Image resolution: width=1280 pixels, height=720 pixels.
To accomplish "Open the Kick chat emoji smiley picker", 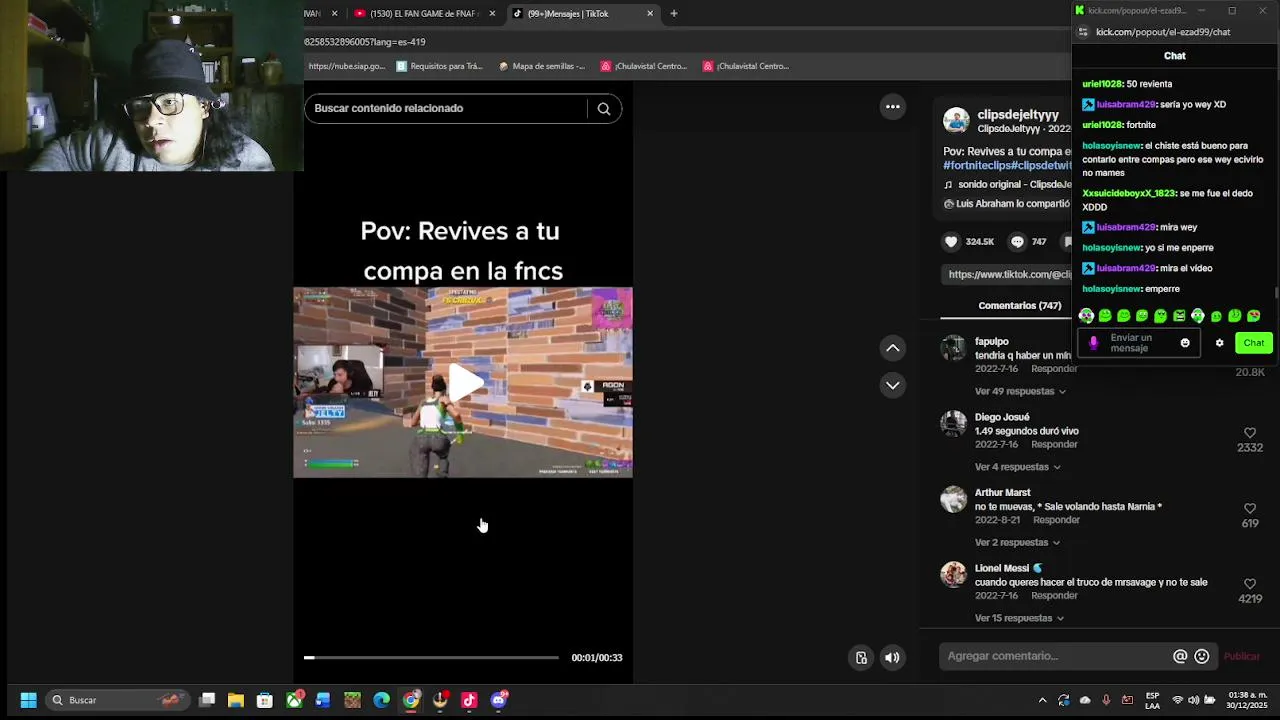I will [x=1185, y=343].
